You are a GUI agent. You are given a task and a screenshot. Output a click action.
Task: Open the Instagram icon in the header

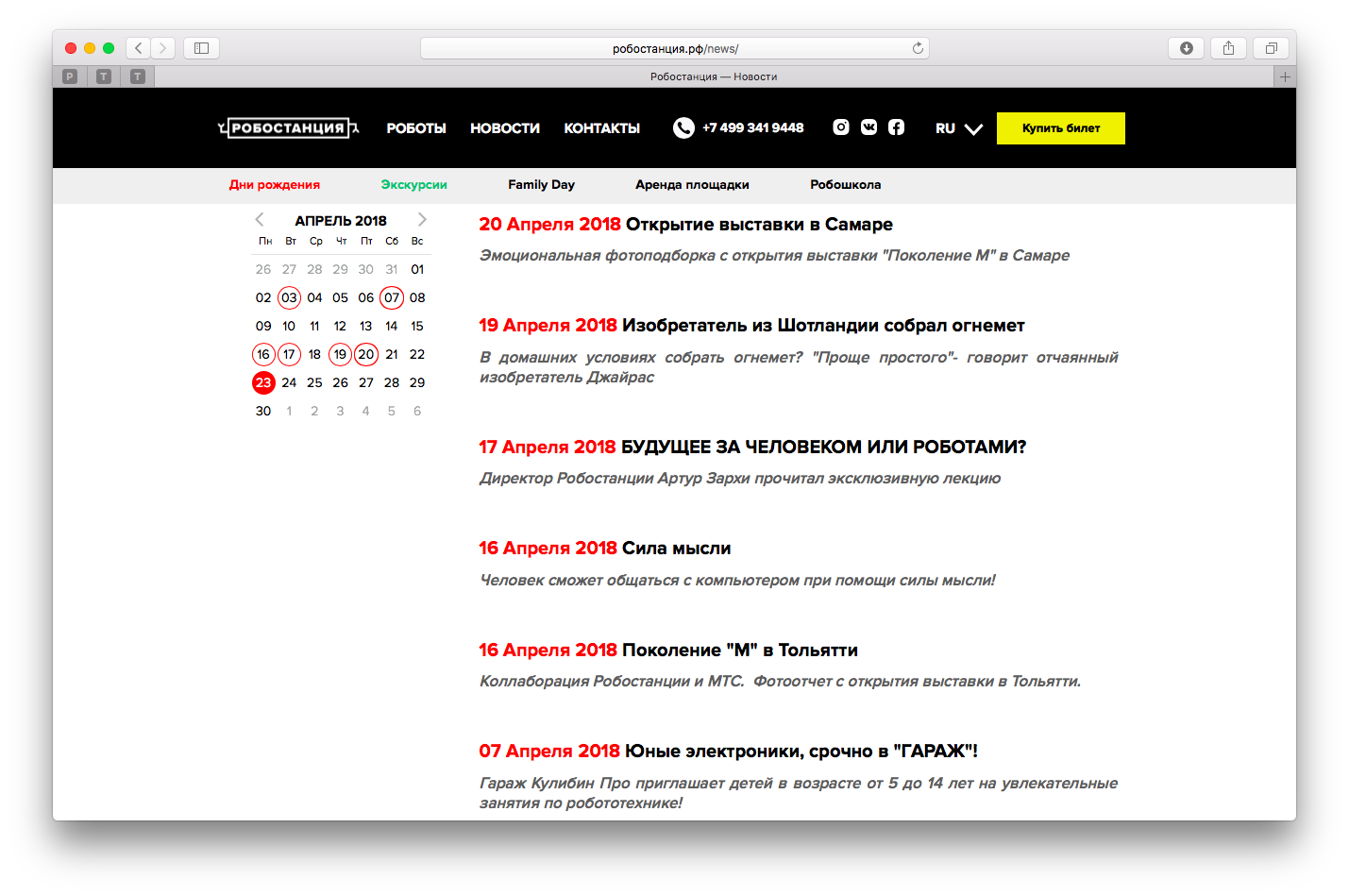(841, 127)
